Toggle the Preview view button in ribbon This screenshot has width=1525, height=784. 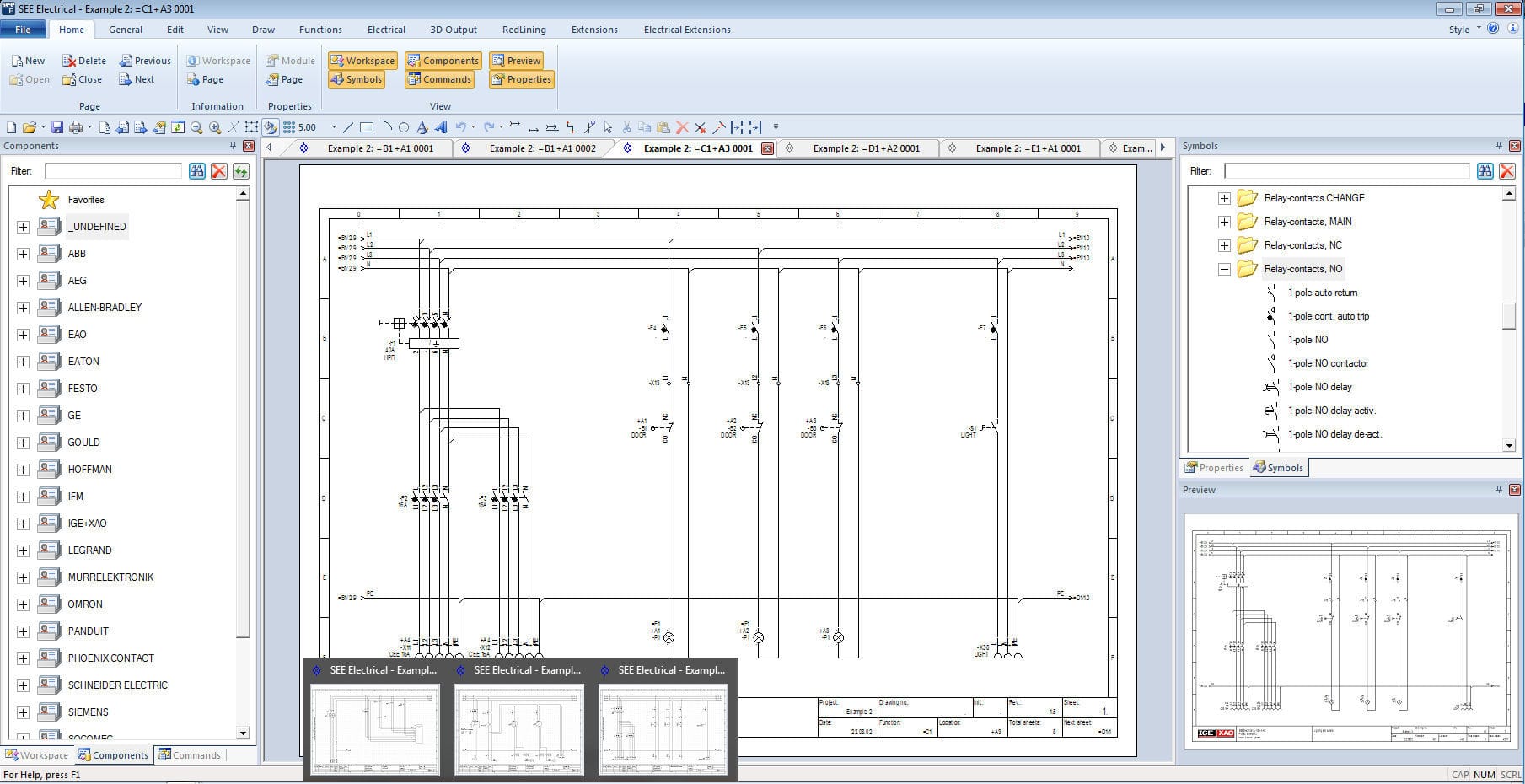click(x=516, y=61)
